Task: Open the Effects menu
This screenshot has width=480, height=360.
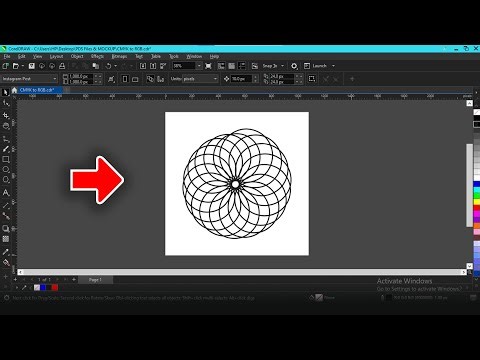Action: tap(97, 56)
